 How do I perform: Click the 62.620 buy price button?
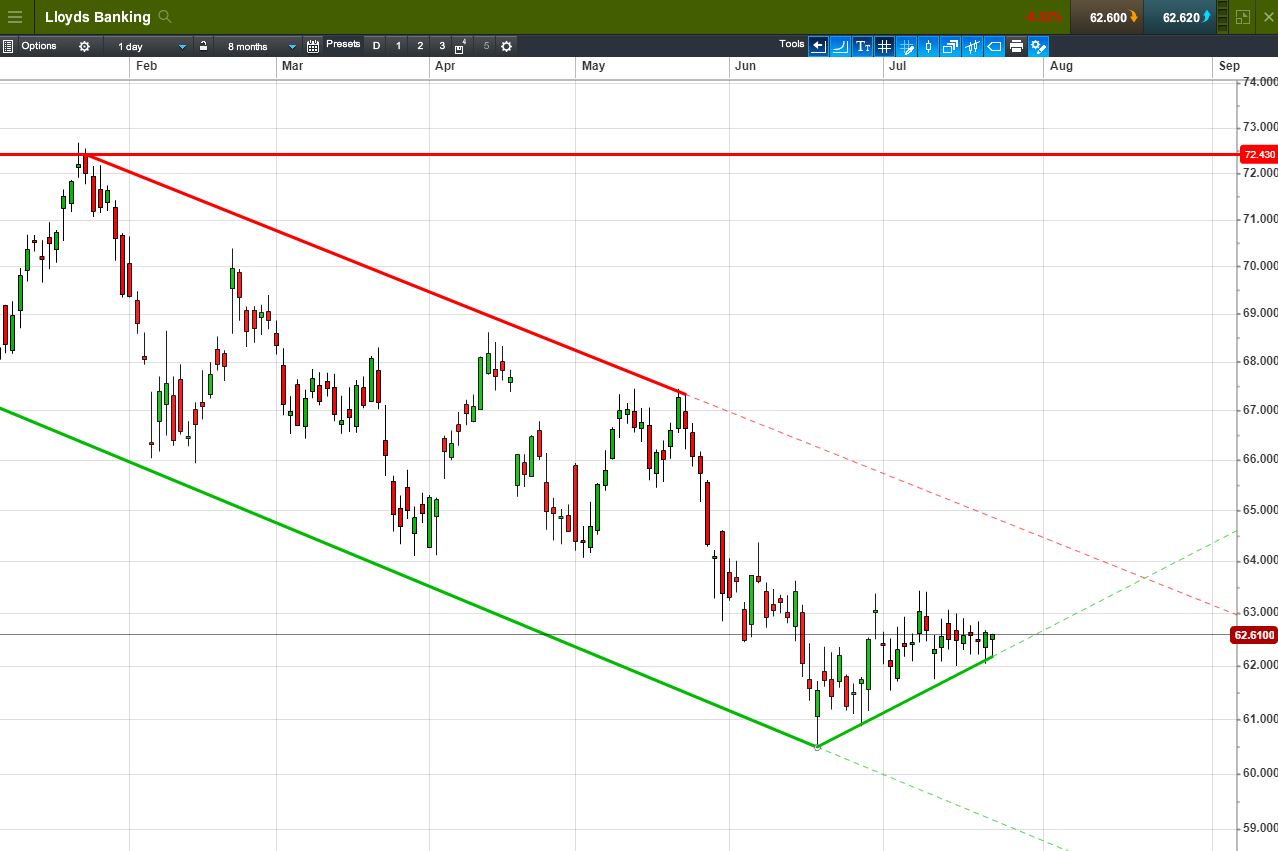[x=1180, y=17]
